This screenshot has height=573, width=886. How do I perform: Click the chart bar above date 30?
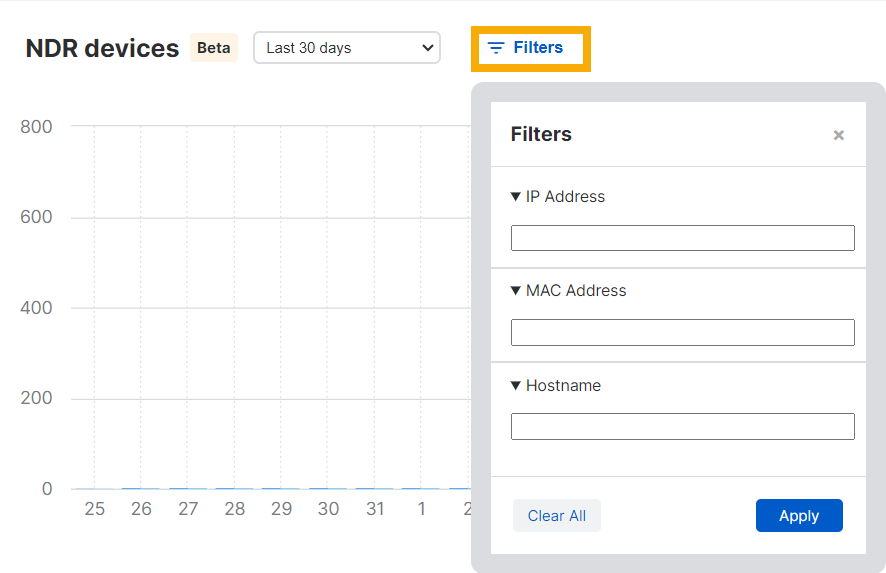tap(328, 488)
